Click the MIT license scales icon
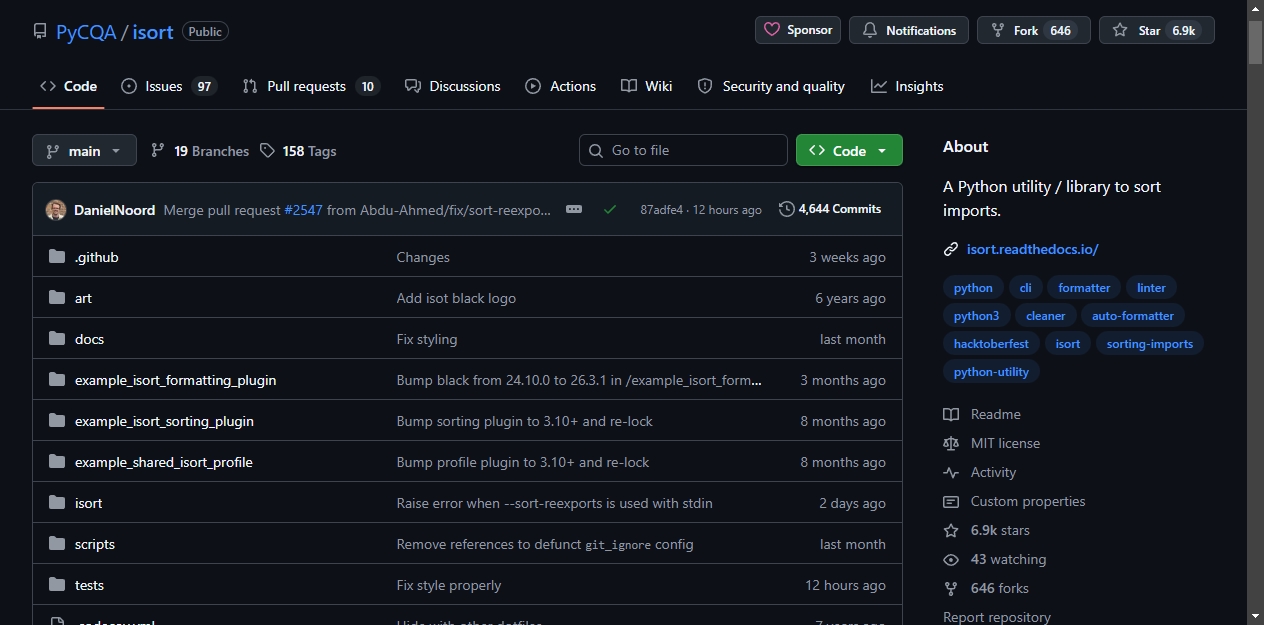This screenshot has width=1264, height=625. [x=951, y=443]
